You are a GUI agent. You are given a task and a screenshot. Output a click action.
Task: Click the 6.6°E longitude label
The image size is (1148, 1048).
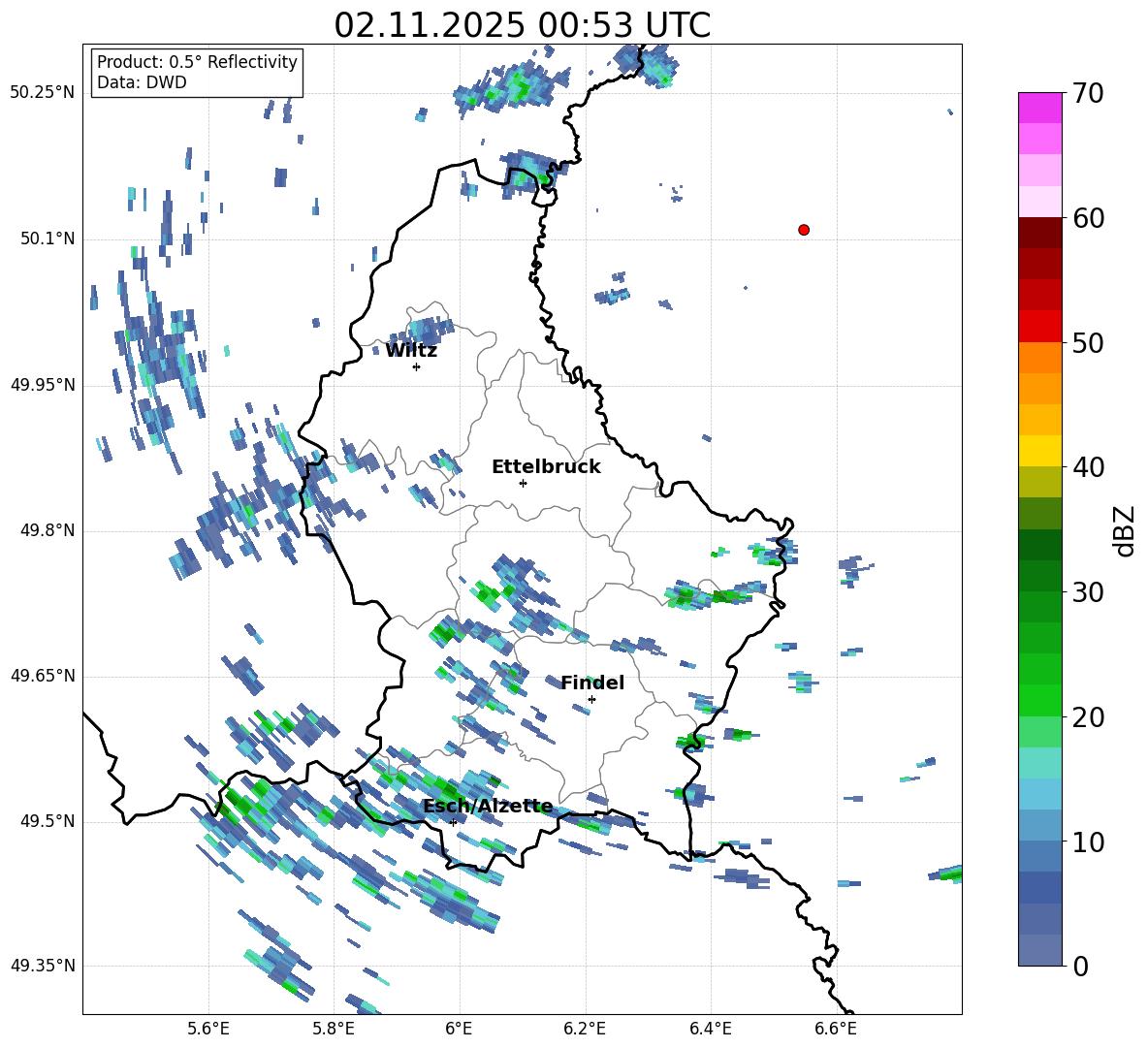click(836, 1029)
